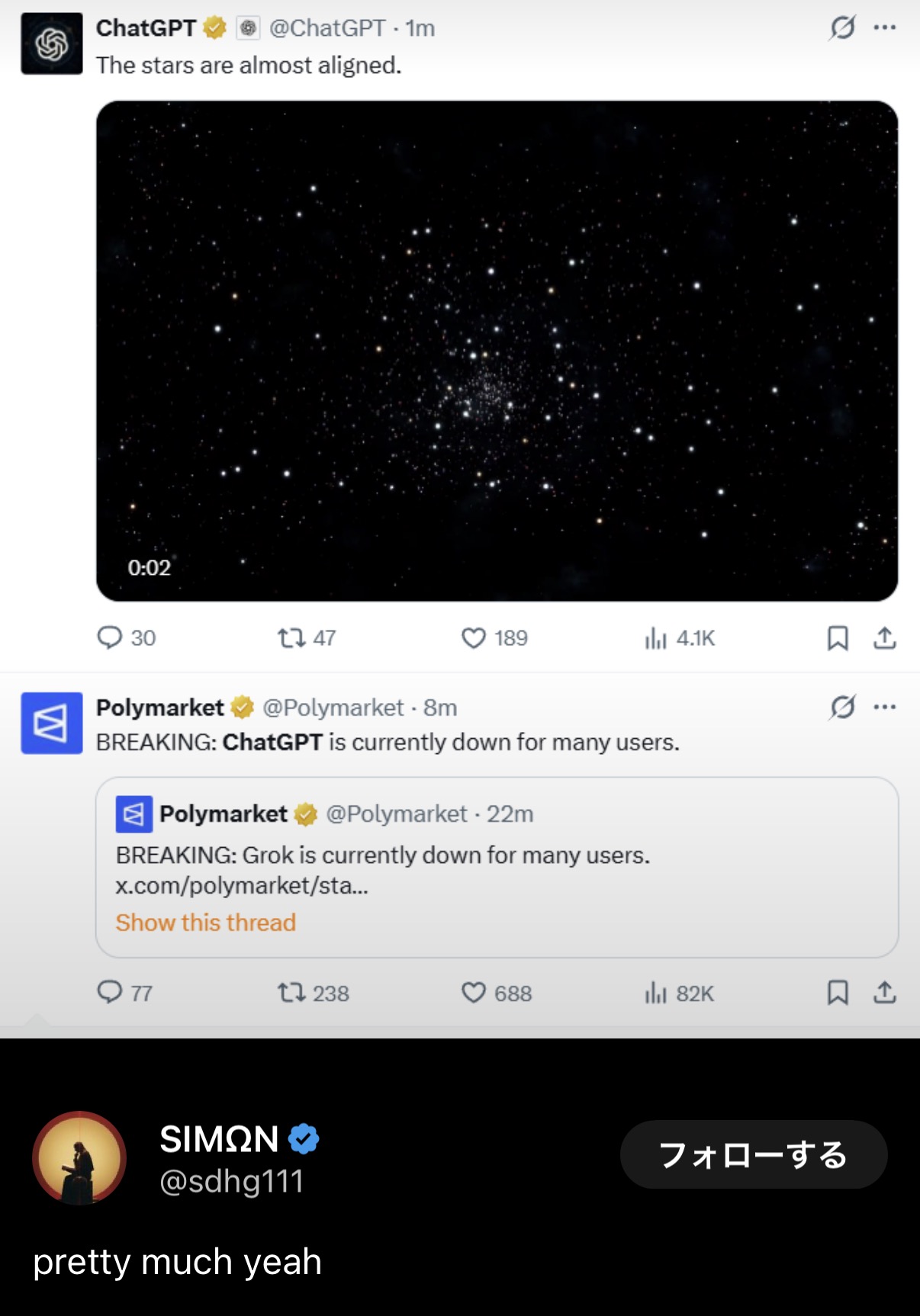Screen dimensions: 920x1316
Task: Open the quoted Polymarket Grok tweet
Action: pyautogui.click(x=497, y=867)
